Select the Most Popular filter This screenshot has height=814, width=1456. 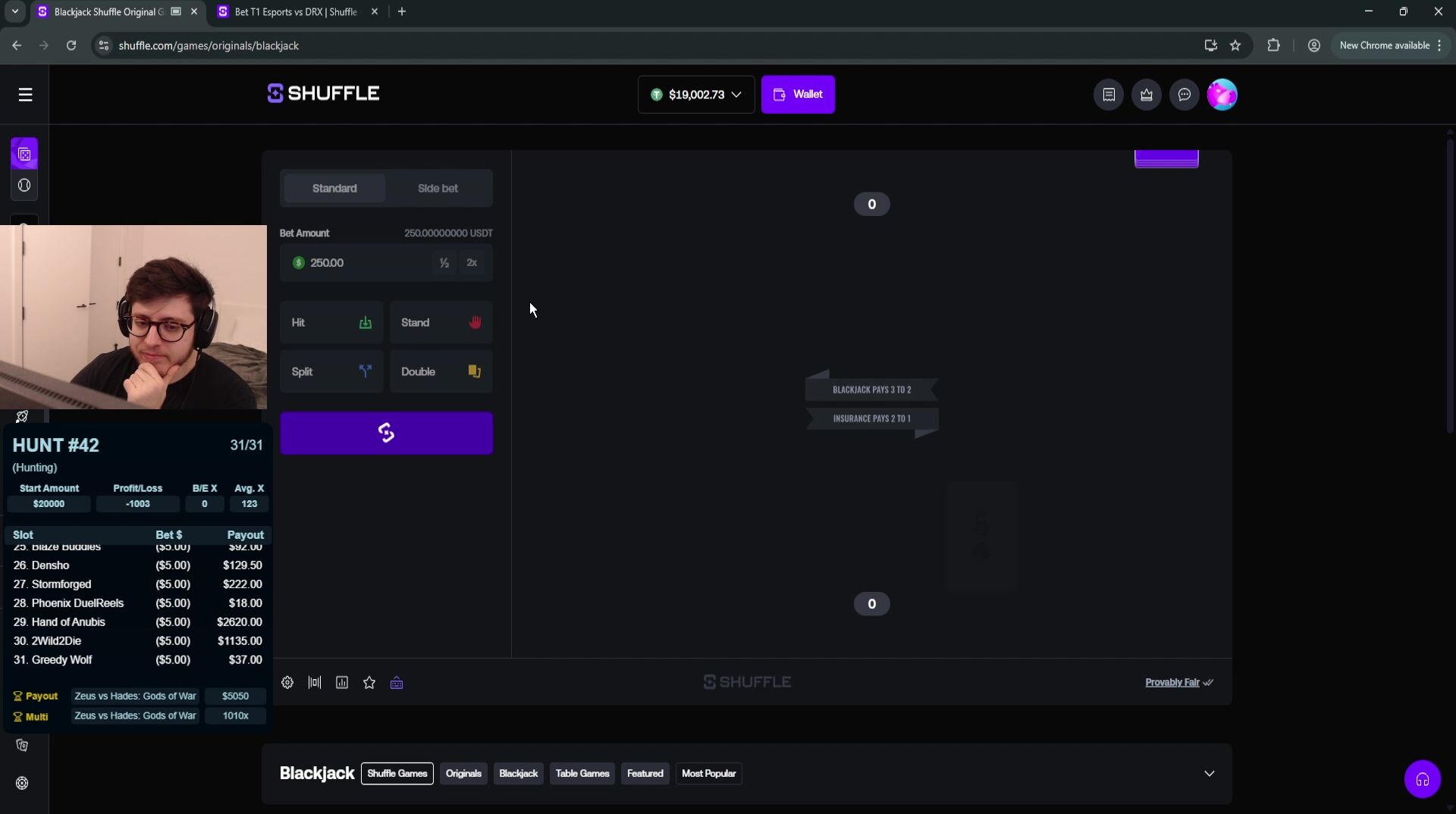click(709, 774)
